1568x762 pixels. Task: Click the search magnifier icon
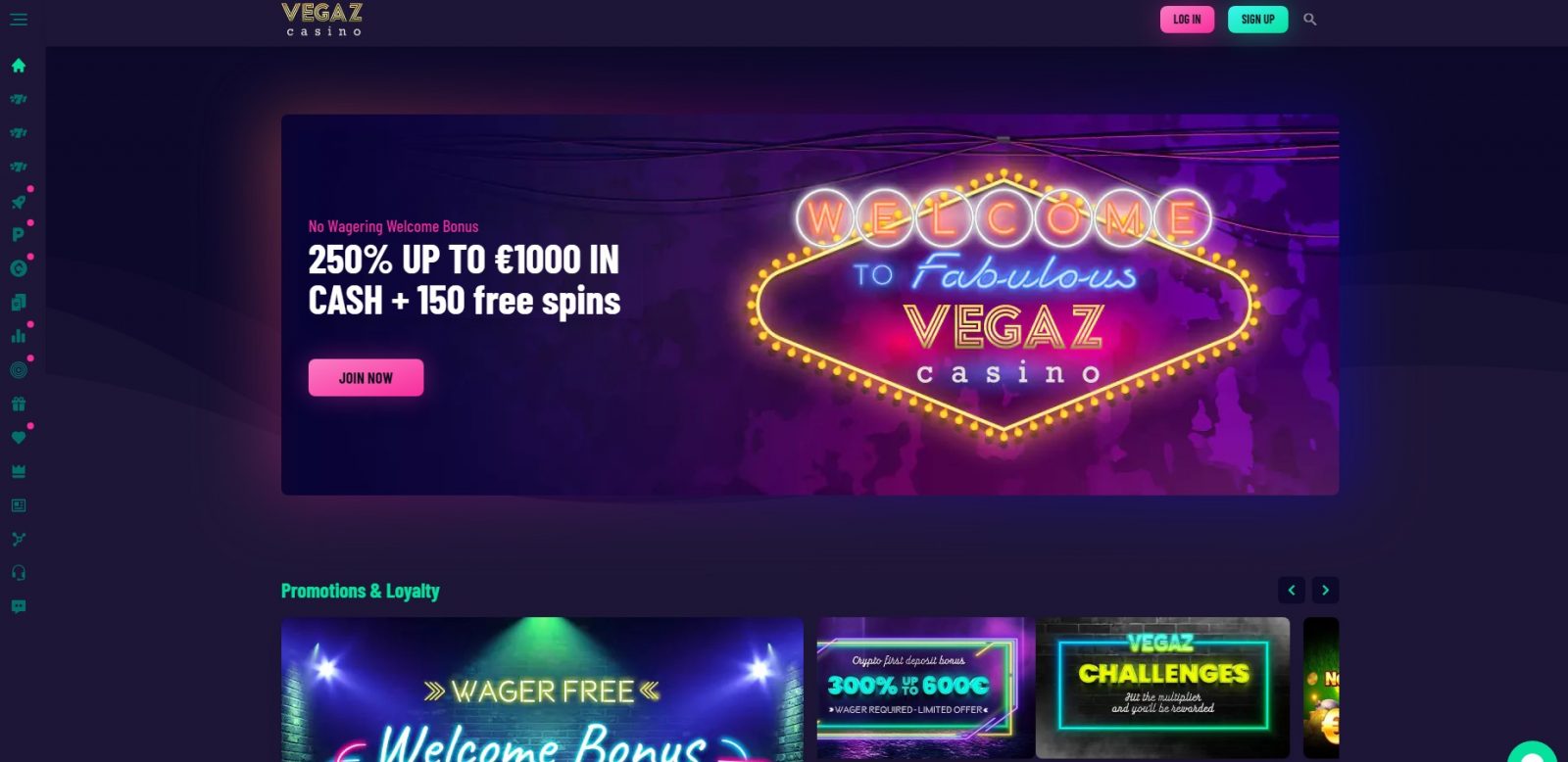tap(1310, 20)
